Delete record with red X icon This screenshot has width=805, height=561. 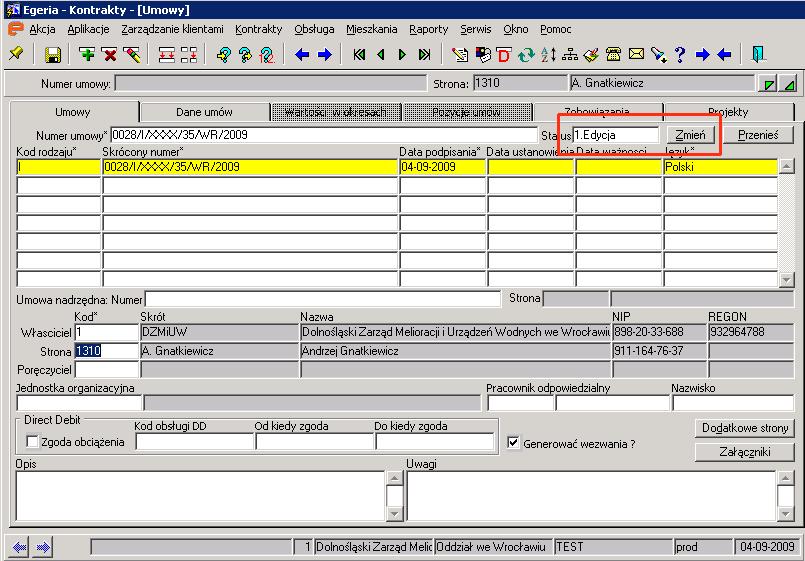[109, 54]
